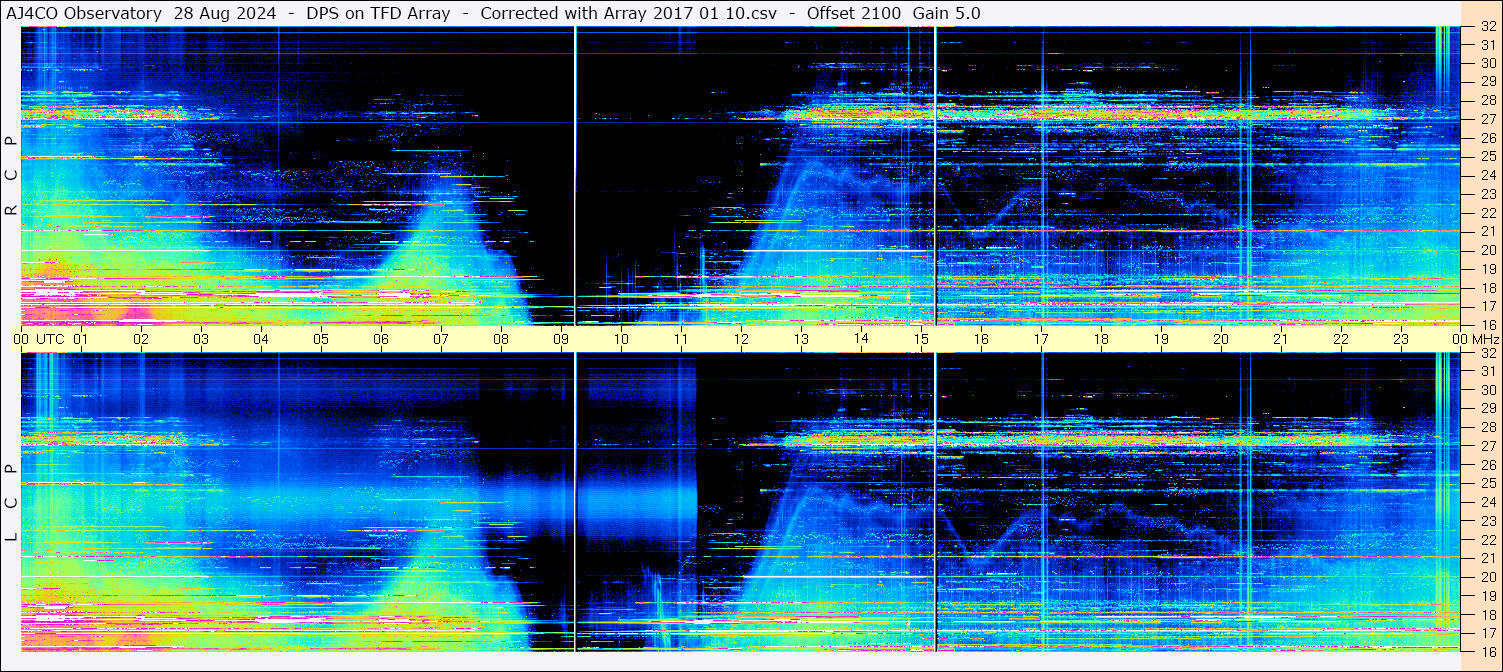Click the MHz unit label beside the time axis

coord(1485,339)
